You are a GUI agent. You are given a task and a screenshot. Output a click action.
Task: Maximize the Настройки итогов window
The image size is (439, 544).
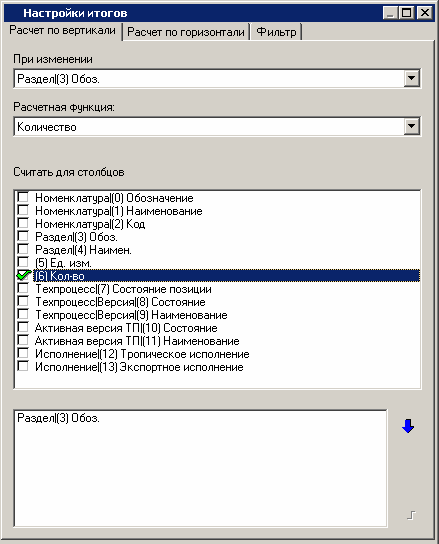[407, 13]
